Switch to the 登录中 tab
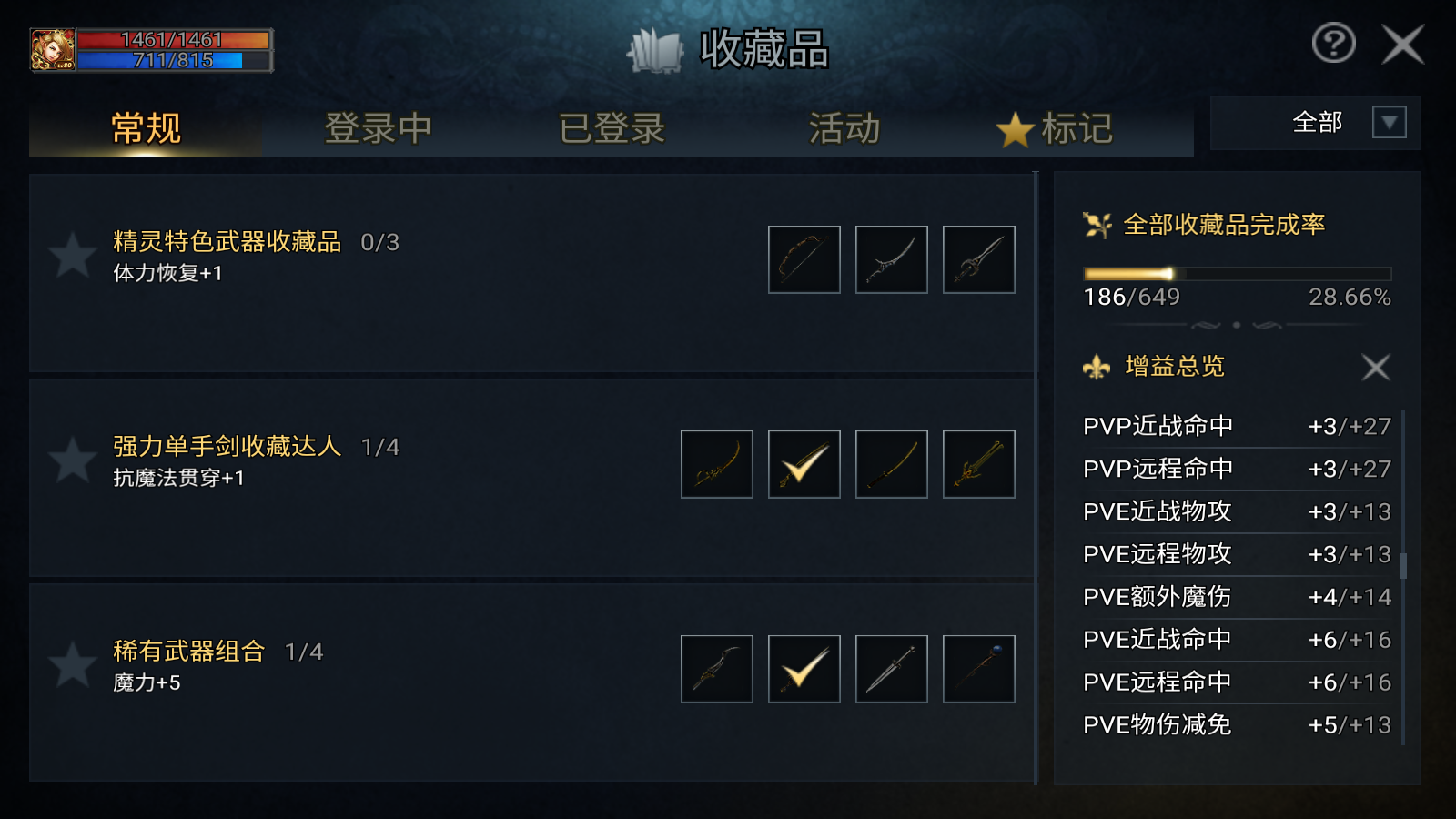Viewport: 1456px width, 819px height. tap(378, 128)
